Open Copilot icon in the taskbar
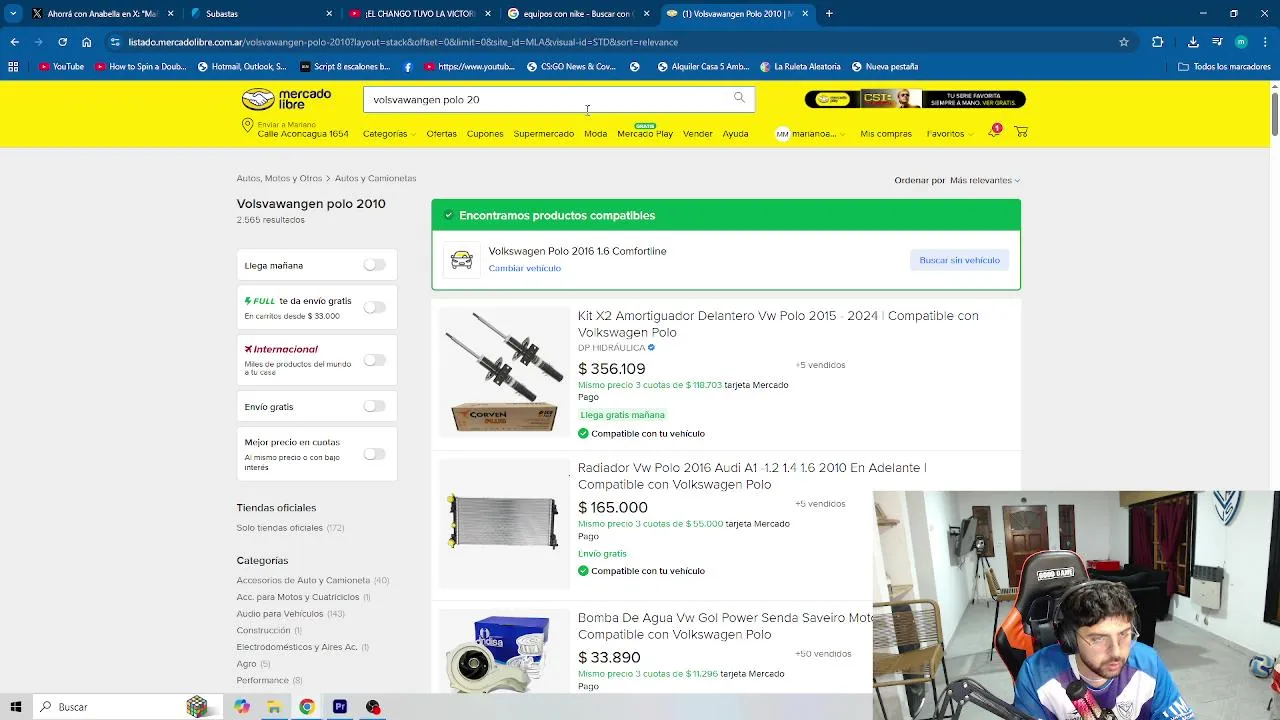Viewport: 1280px width, 720px height. [x=242, y=707]
